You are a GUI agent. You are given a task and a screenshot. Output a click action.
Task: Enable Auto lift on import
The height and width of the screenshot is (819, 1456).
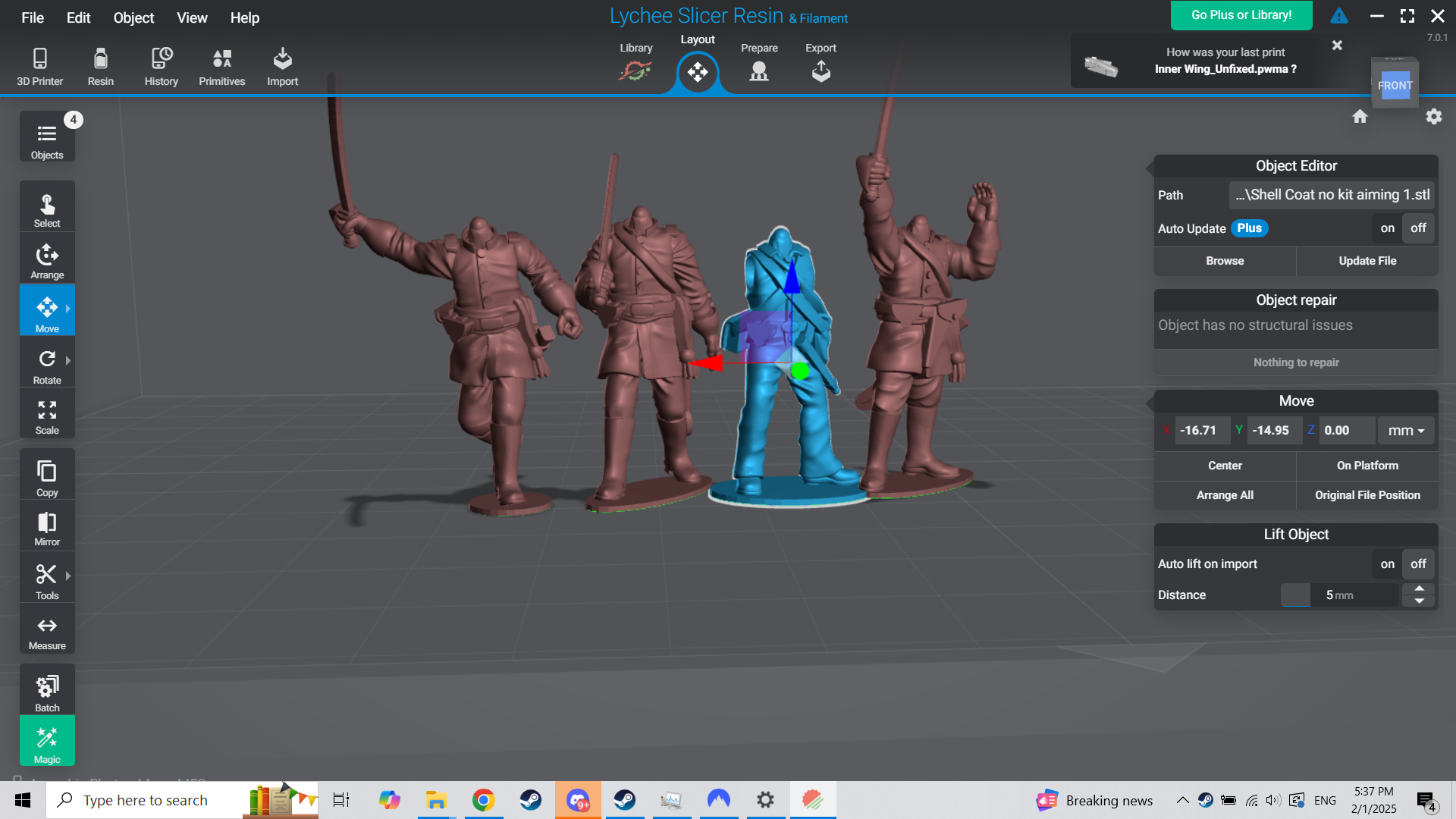pos(1387,563)
